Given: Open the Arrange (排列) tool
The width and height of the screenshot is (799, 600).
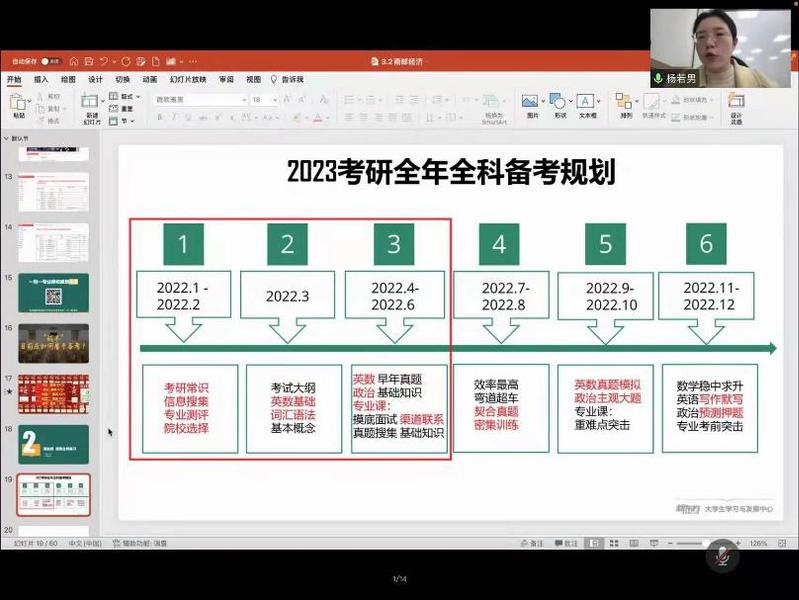Looking at the screenshot, I should tap(625, 103).
